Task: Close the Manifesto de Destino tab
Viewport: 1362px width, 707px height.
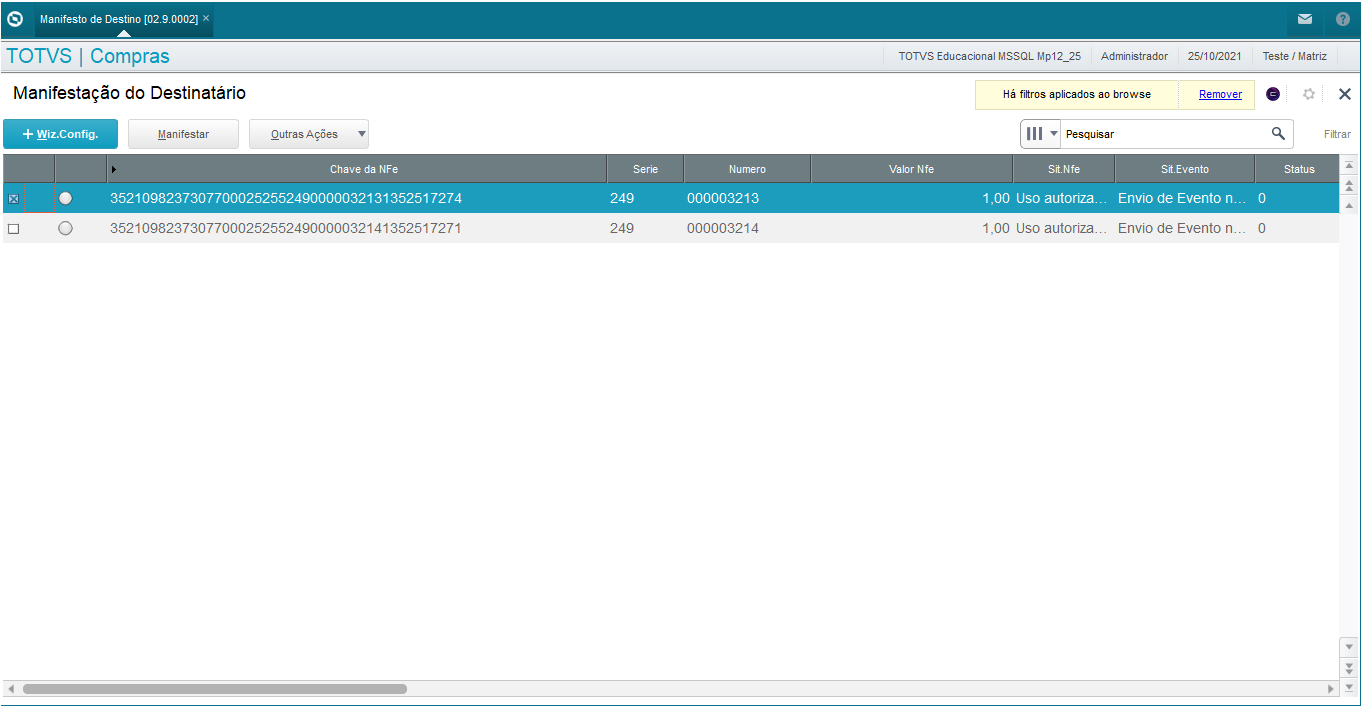Action: click(206, 18)
